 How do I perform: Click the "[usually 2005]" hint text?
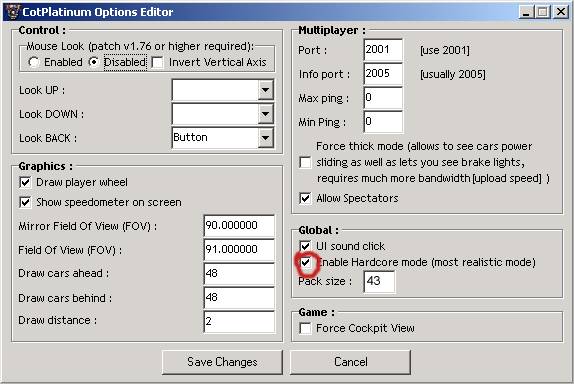click(x=453, y=74)
